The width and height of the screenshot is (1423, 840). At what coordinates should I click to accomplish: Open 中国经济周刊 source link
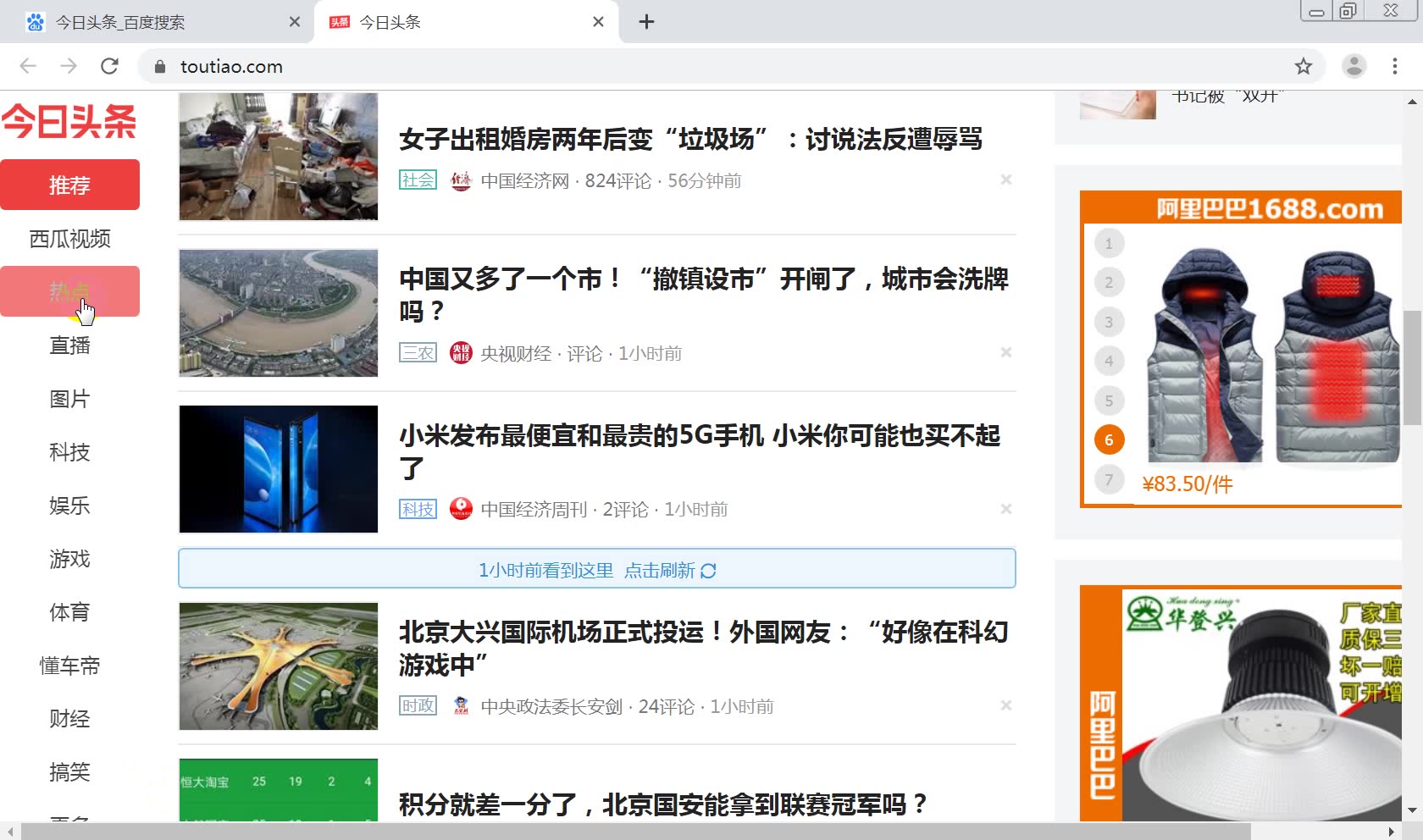[534, 510]
